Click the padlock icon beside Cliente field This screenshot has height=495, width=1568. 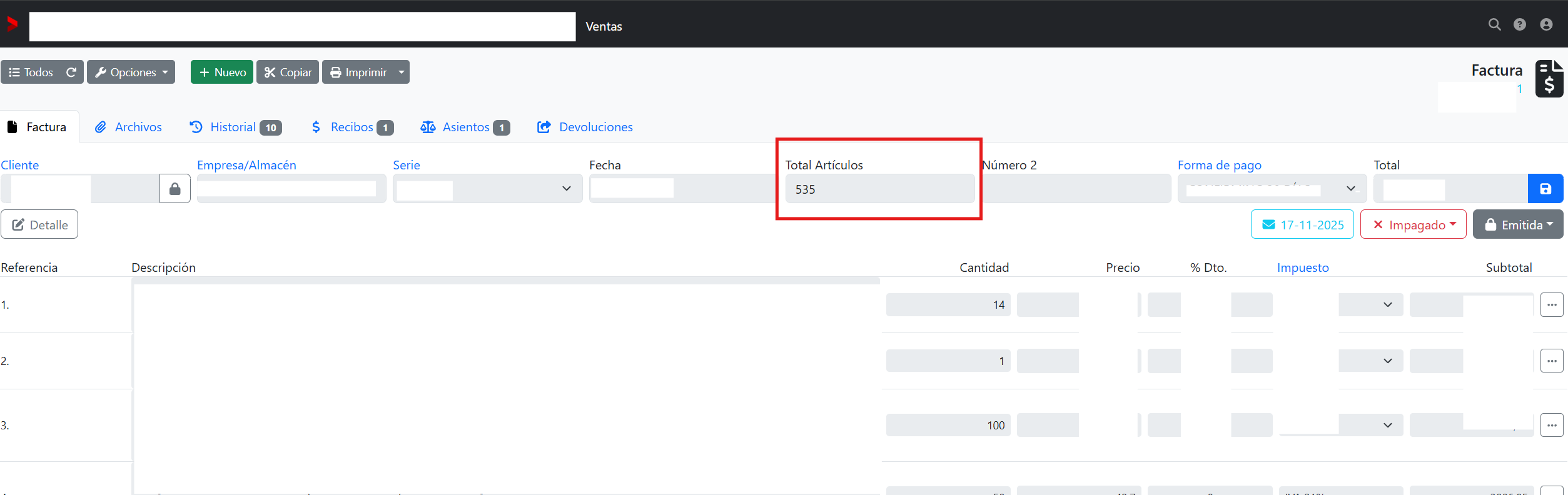(x=175, y=189)
